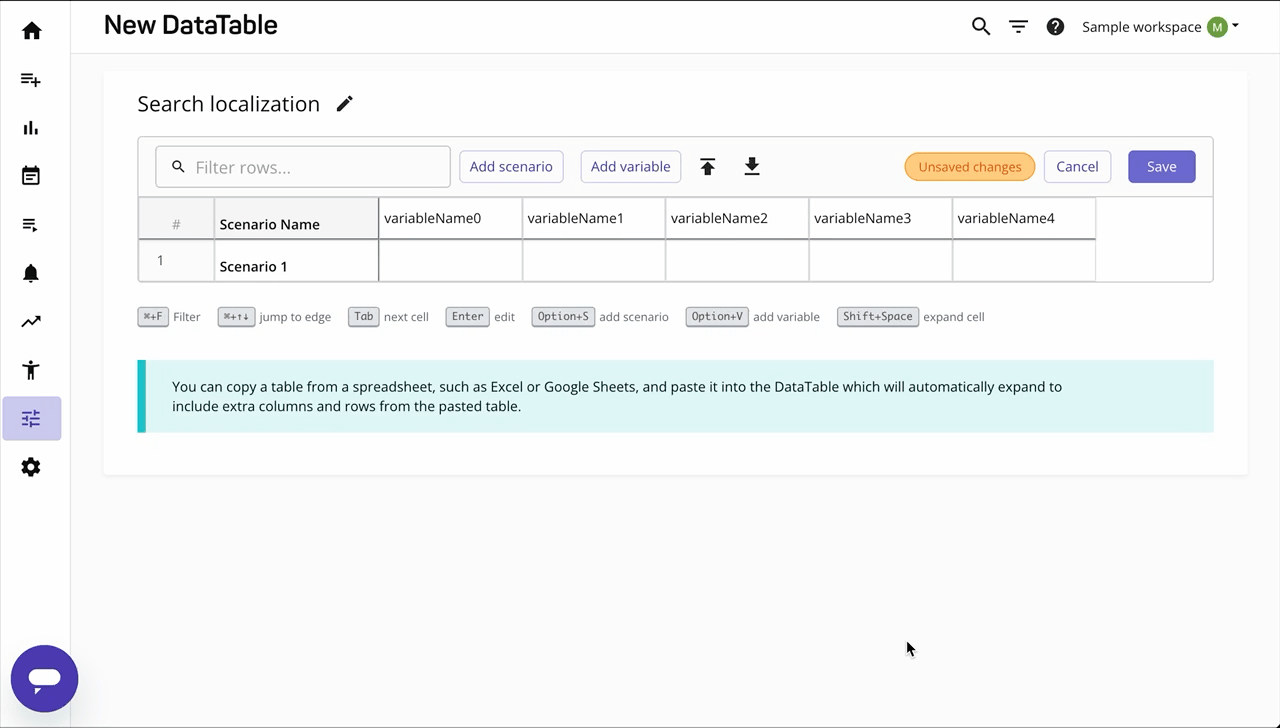Click the upload arrow icon
Viewport: 1280px width, 728px height.
click(708, 167)
